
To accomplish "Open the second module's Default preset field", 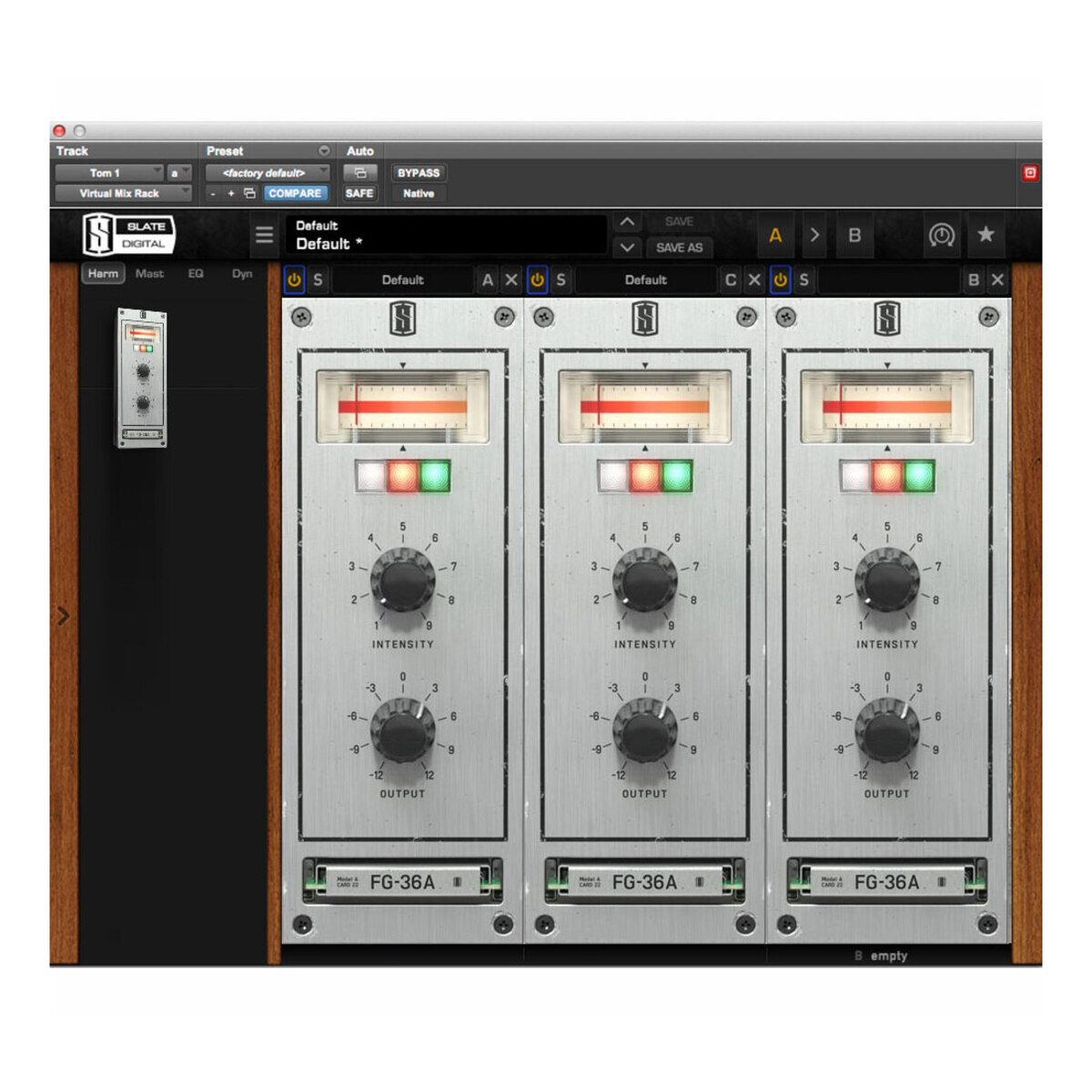I will coord(646,280).
